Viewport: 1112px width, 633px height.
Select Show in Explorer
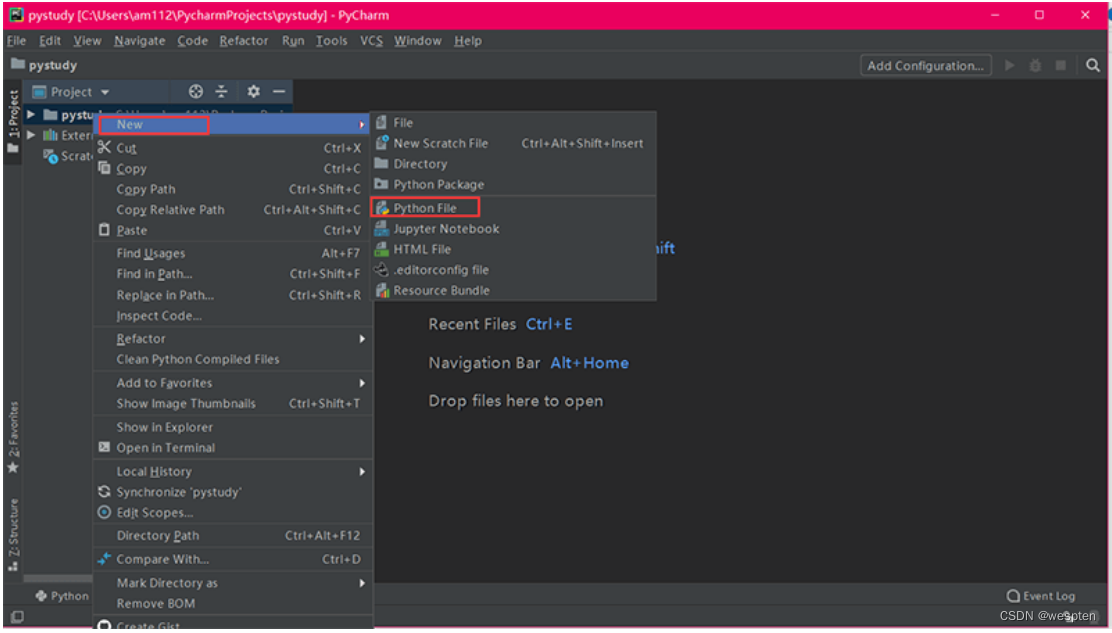(233, 427)
